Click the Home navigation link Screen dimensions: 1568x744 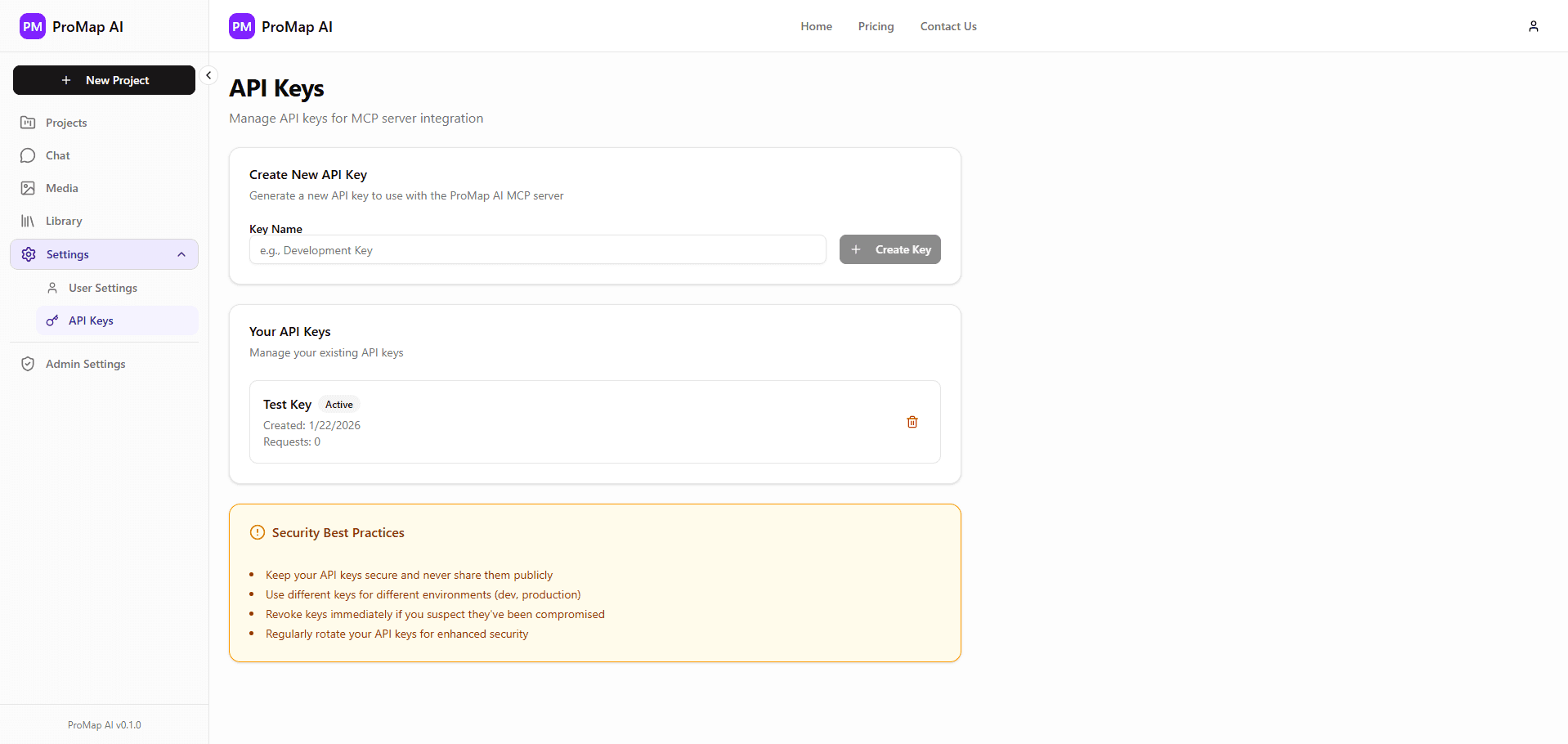tap(816, 25)
